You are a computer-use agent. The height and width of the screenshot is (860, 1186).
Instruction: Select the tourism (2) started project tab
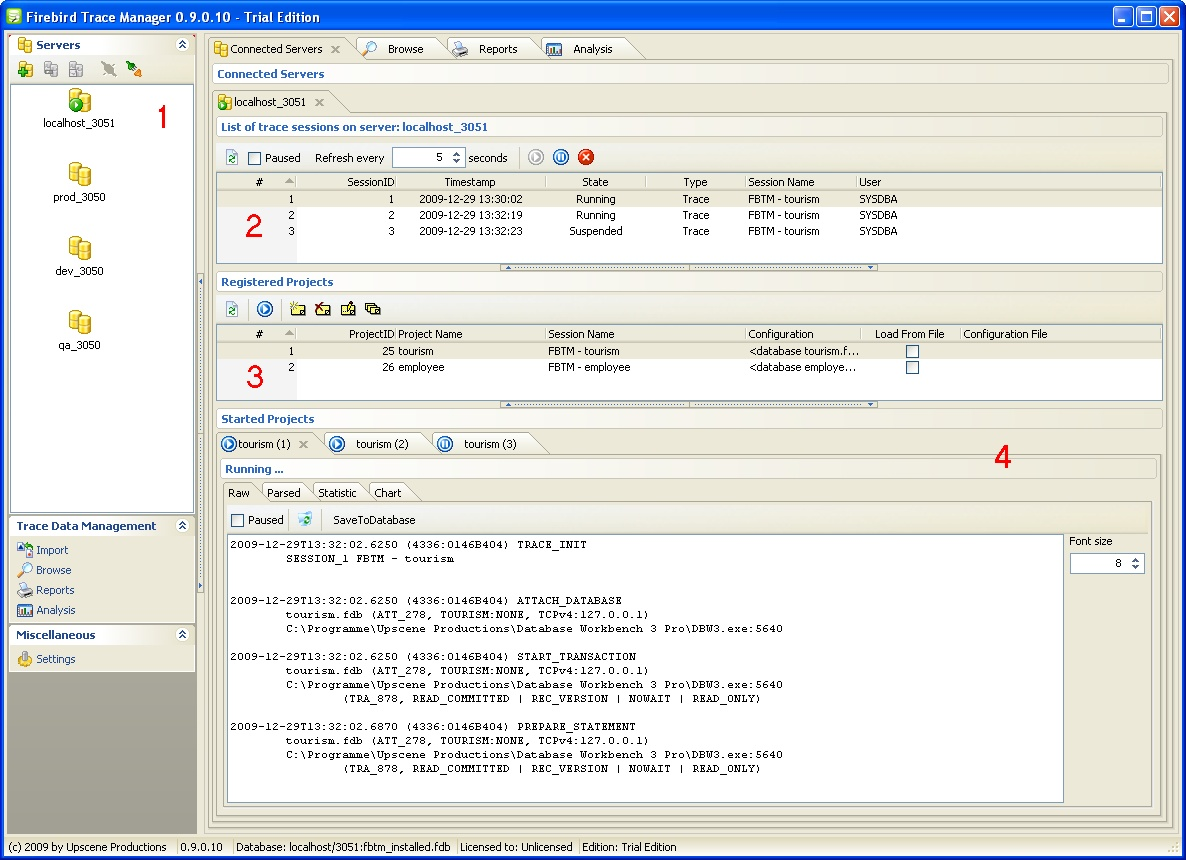point(382,444)
